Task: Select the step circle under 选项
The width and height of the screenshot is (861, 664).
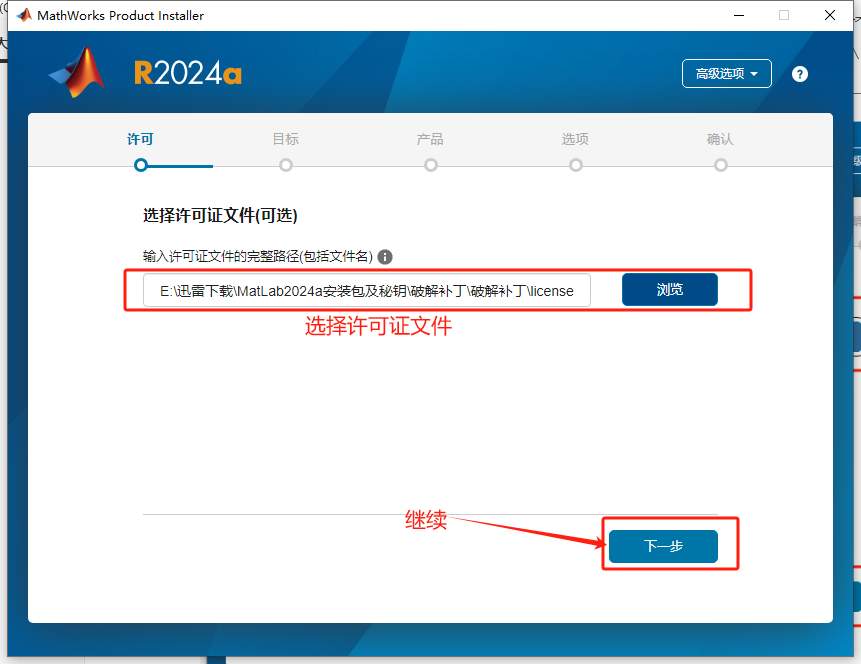Action: click(576, 165)
